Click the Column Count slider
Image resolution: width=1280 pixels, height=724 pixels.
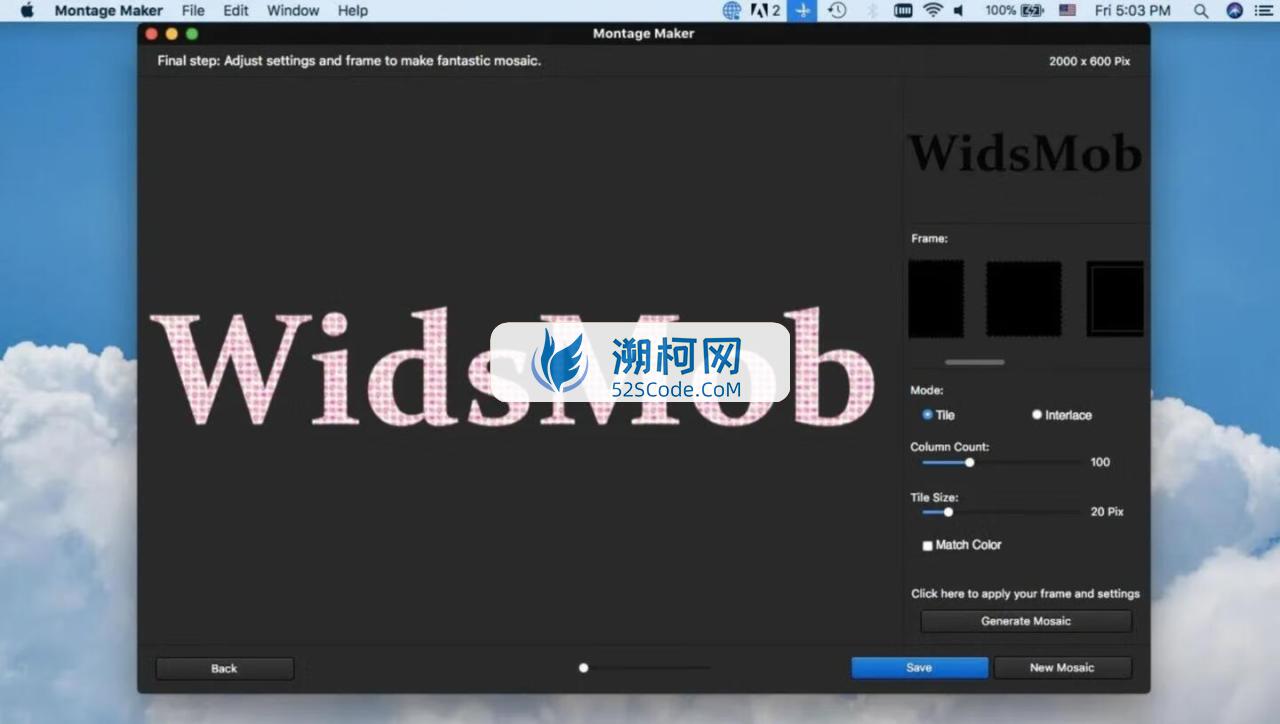1000,462
